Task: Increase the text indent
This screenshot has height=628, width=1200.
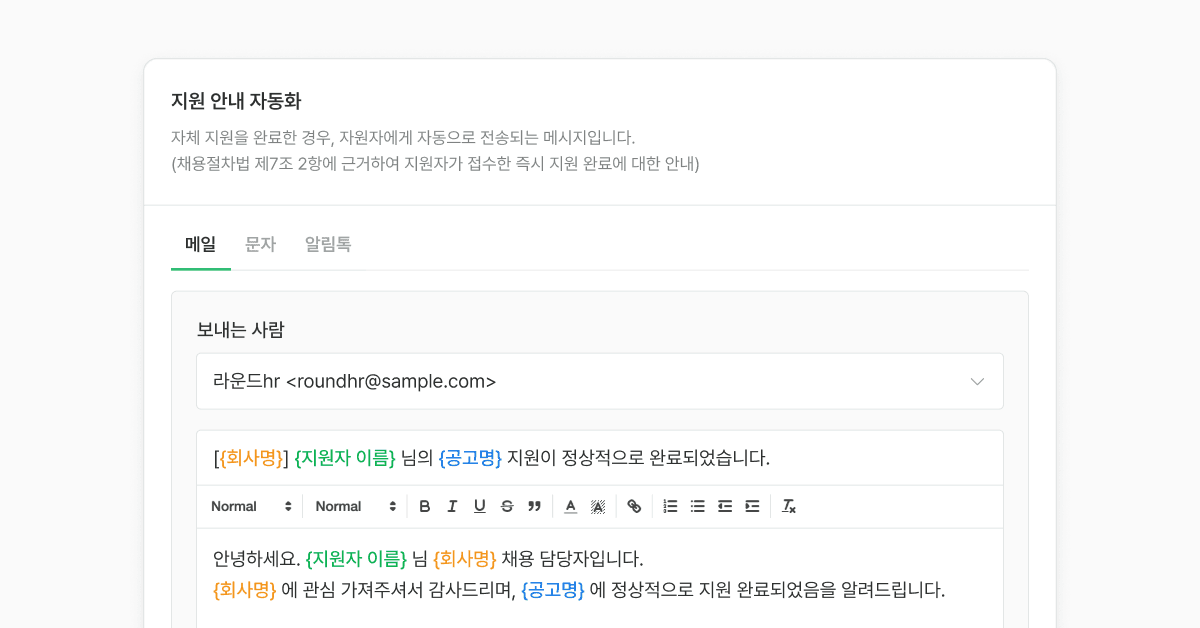Action: coord(752,506)
